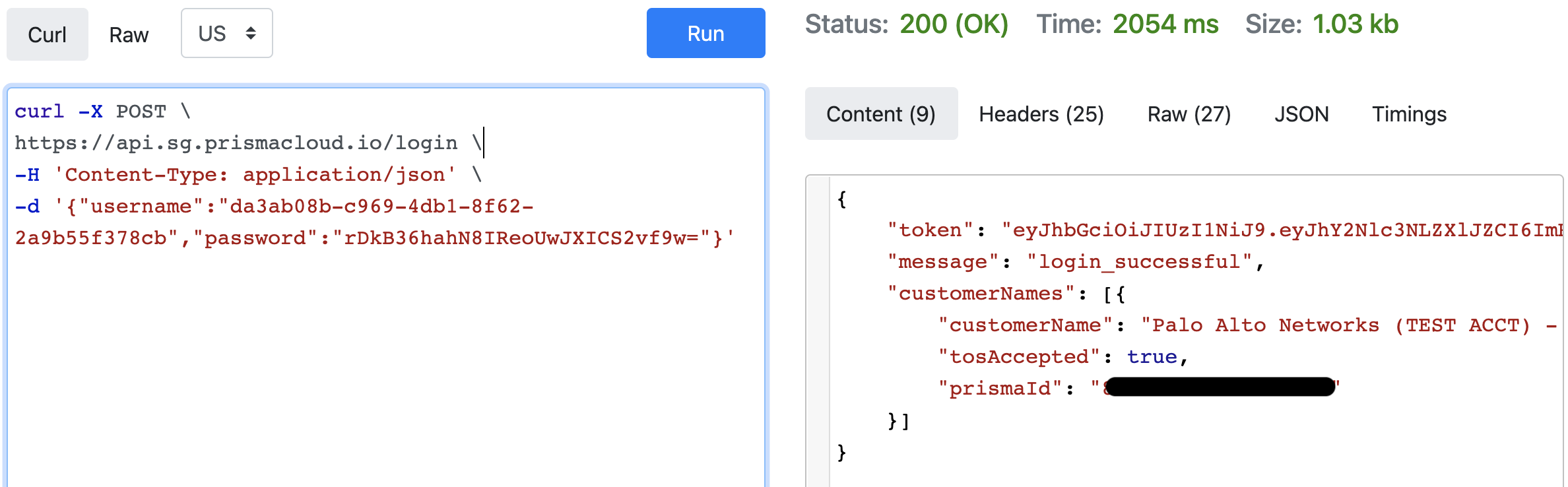Switch to the Headers (25) tab
The height and width of the screenshot is (487, 1568).
tap(1041, 114)
